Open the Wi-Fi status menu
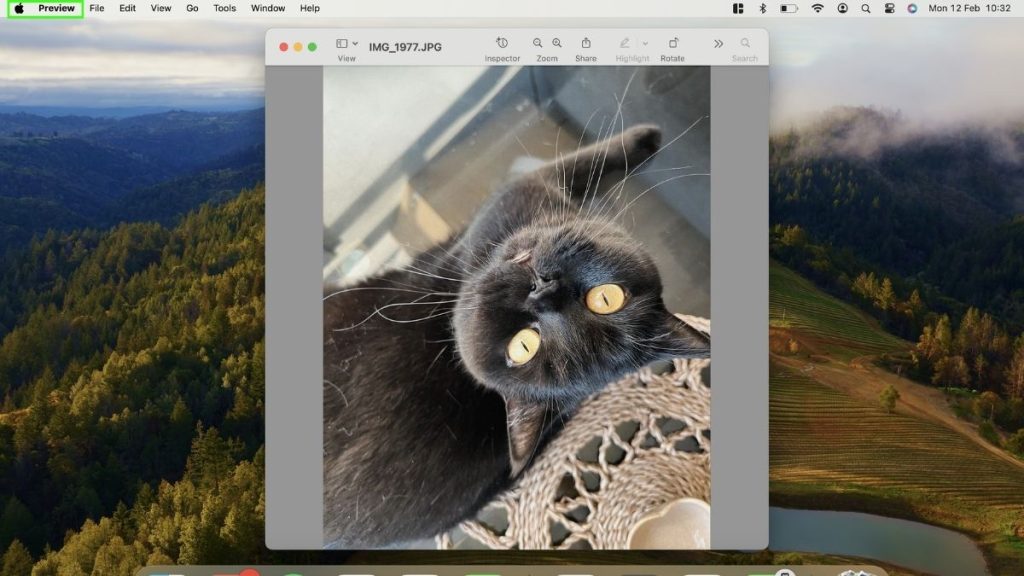Viewport: 1024px width, 576px height. 817,8
